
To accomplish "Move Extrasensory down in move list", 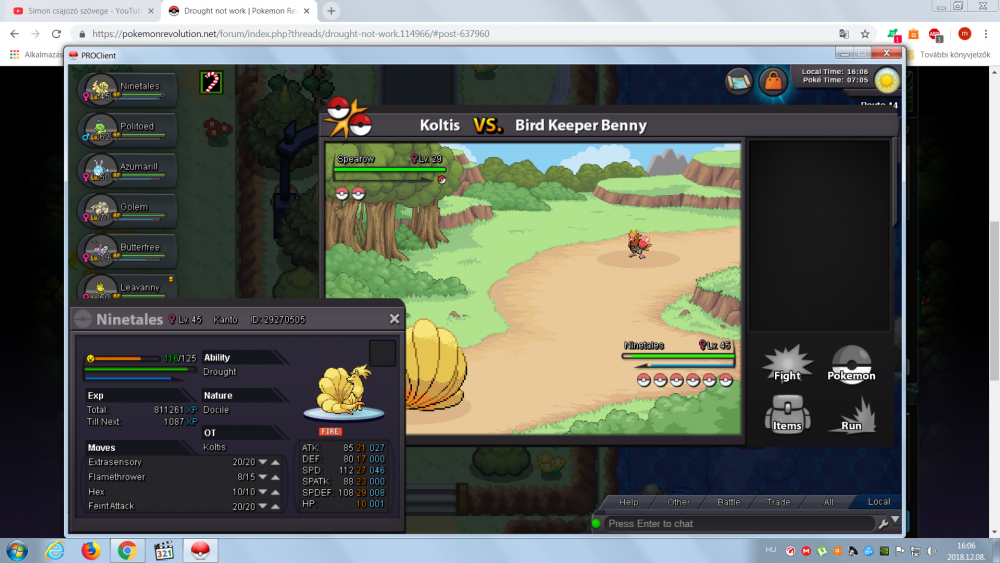I will point(263,462).
